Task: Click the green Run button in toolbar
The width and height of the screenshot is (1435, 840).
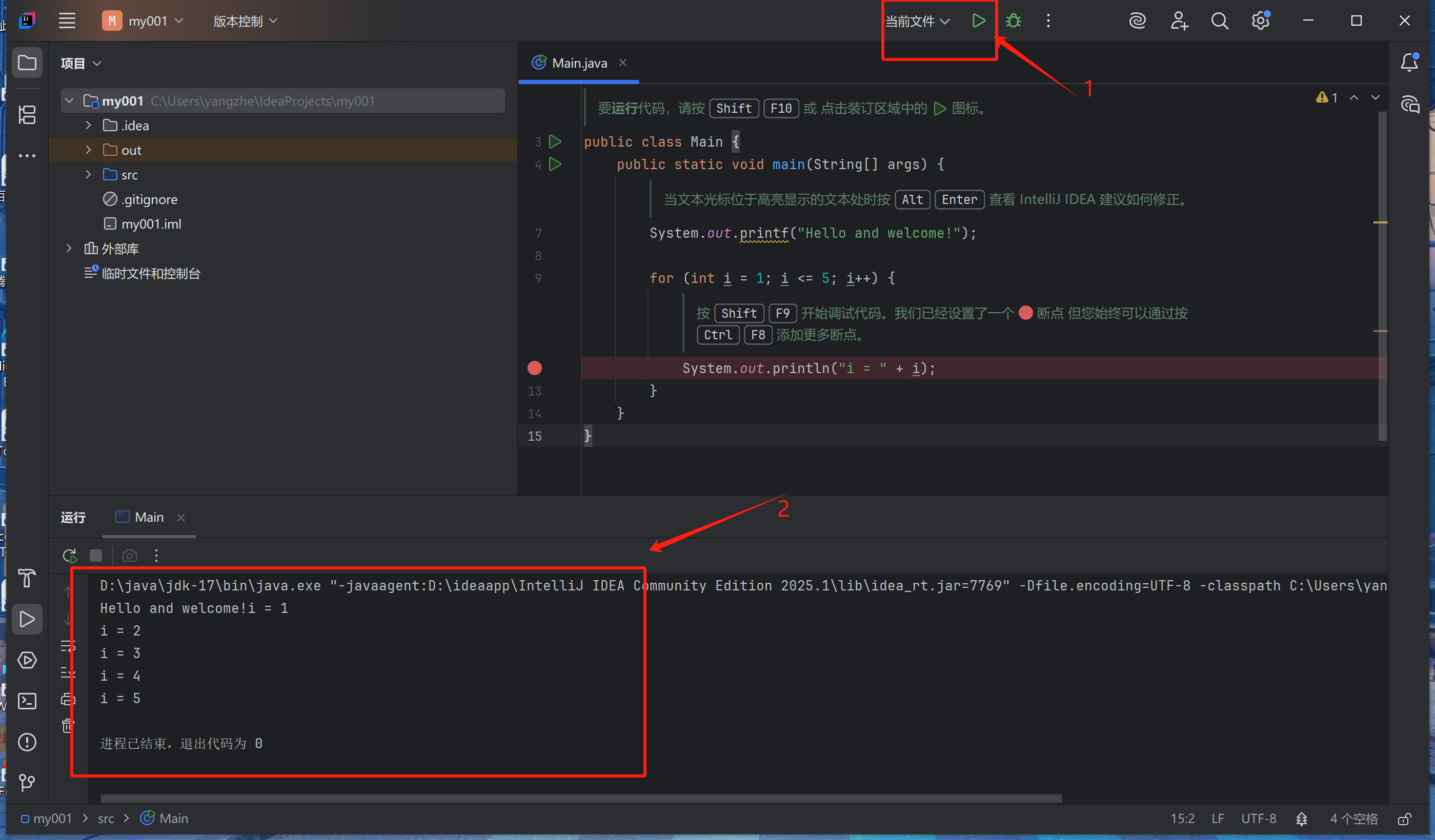Action: pos(978,21)
